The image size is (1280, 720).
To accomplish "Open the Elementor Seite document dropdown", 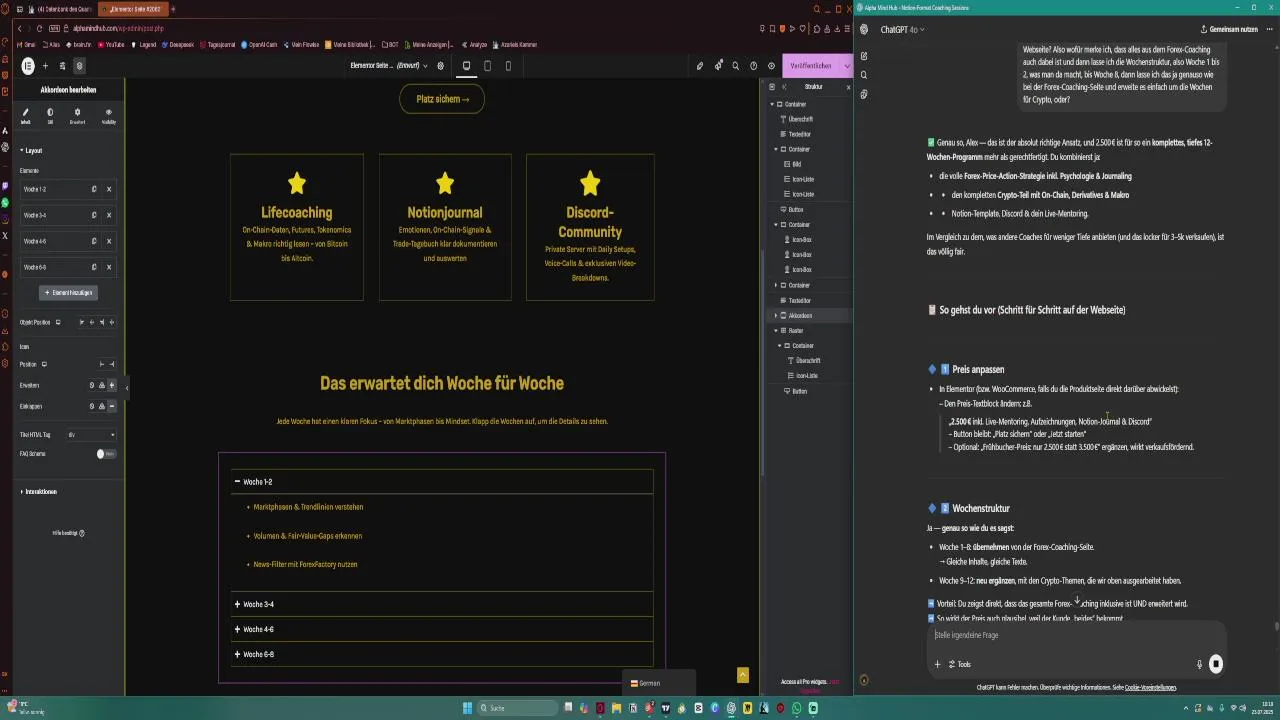I will 389,66.
